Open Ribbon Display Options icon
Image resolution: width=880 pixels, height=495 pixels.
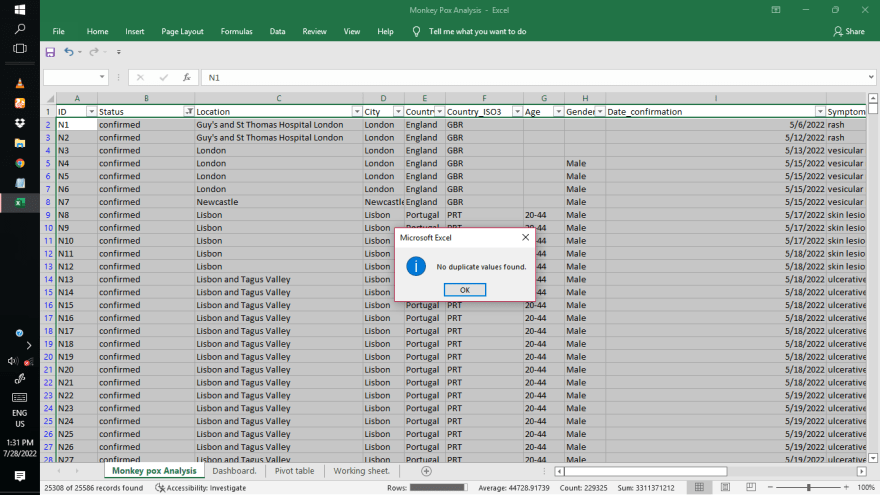click(776, 10)
